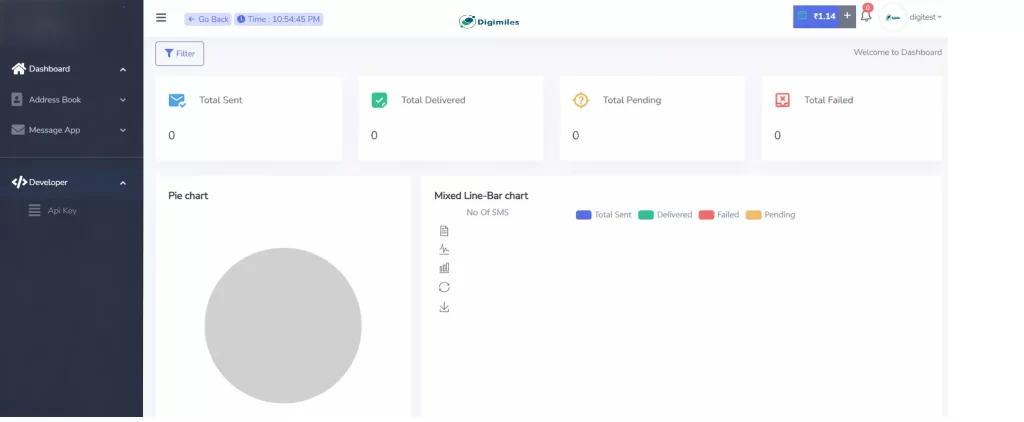Click the plus icon to add balance

(x=847, y=16)
